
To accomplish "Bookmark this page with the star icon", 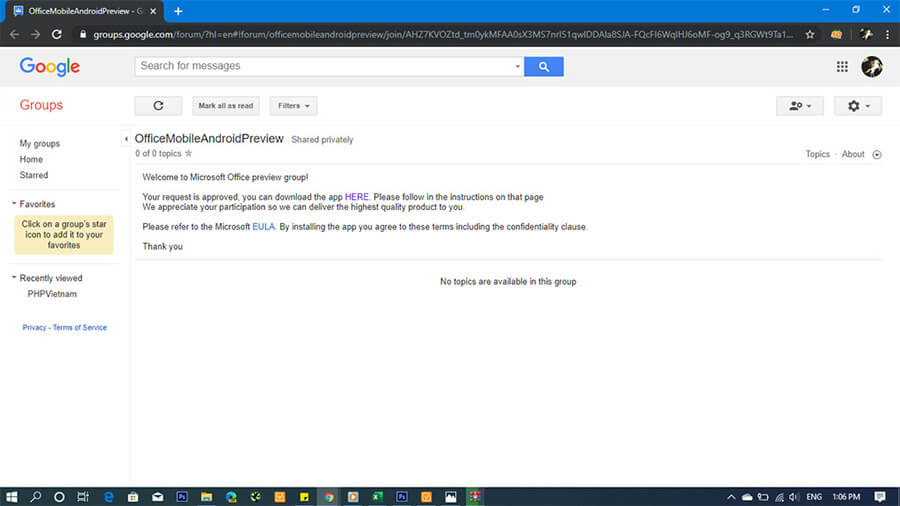I will tap(809, 34).
